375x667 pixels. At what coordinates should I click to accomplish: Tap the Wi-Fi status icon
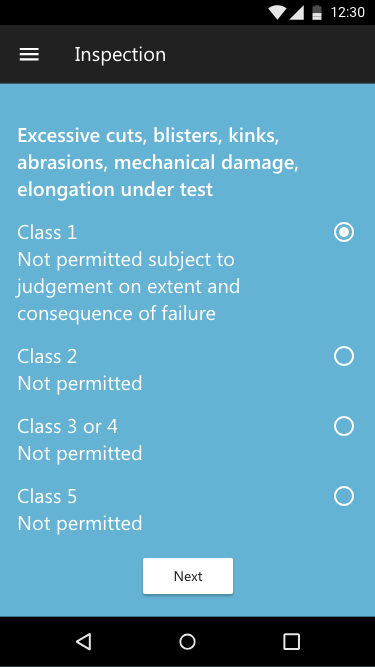(x=277, y=13)
